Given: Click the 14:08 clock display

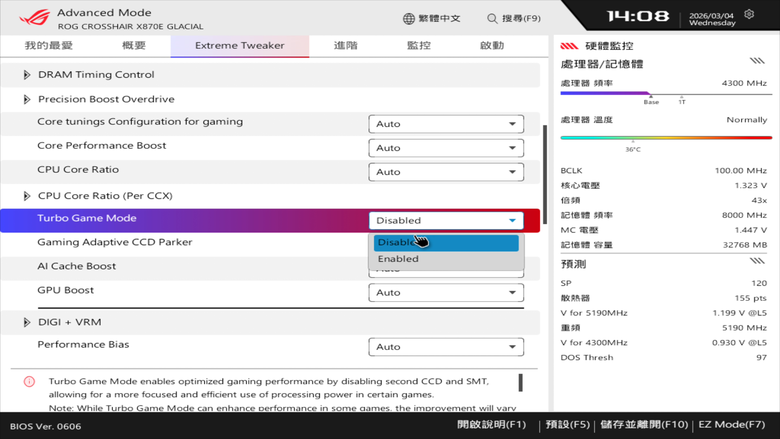Looking at the screenshot, I should pyautogui.click(x=638, y=16).
